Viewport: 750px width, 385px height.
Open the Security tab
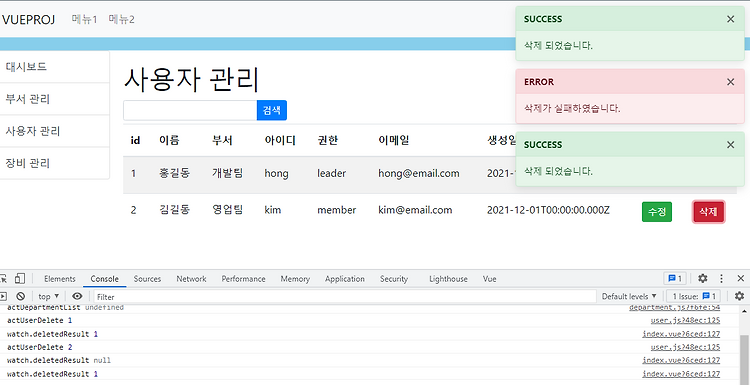click(394, 279)
